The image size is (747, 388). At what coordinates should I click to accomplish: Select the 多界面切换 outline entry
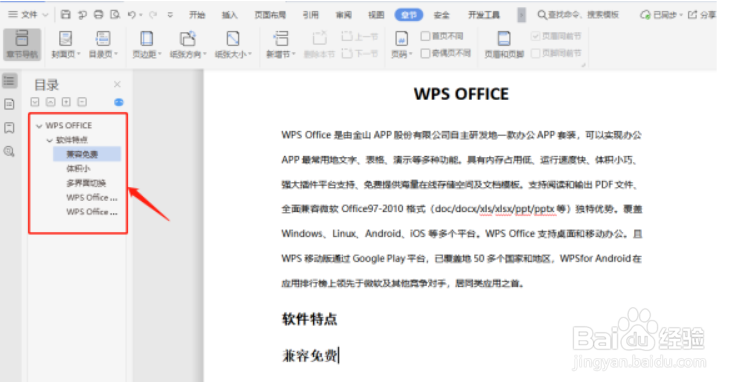point(86,183)
